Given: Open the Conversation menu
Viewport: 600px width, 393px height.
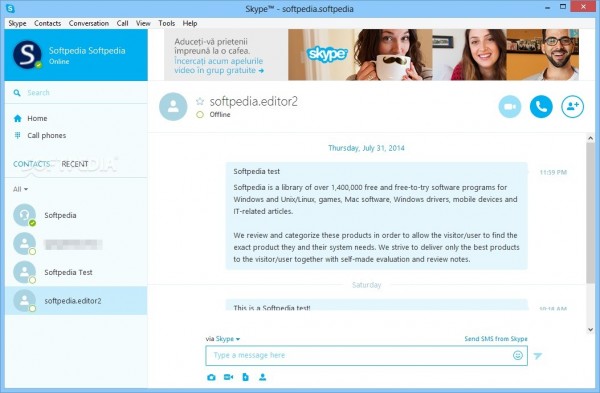Looking at the screenshot, I should (89, 23).
